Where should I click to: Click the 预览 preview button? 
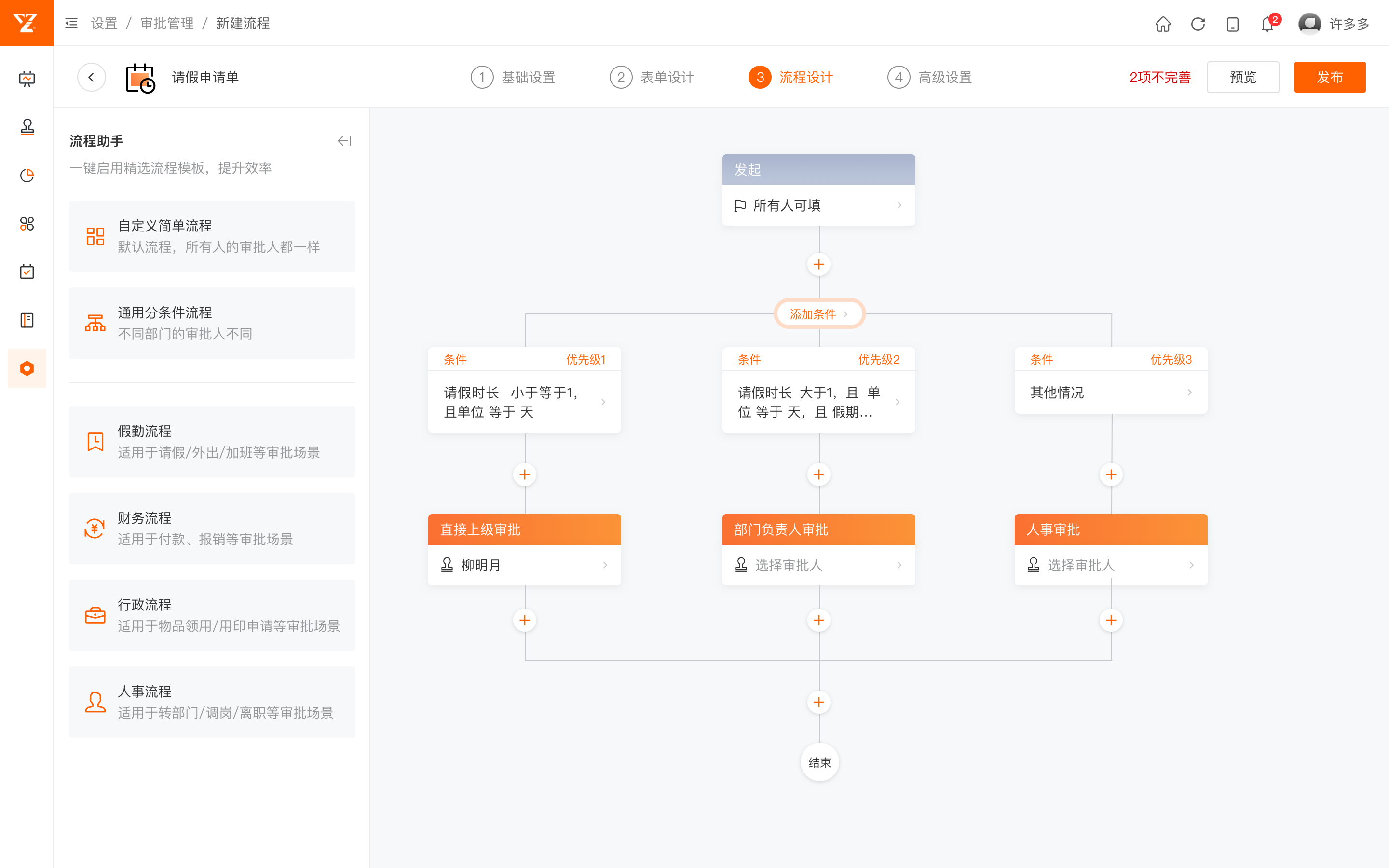pyautogui.click(x=1243, y=77)
